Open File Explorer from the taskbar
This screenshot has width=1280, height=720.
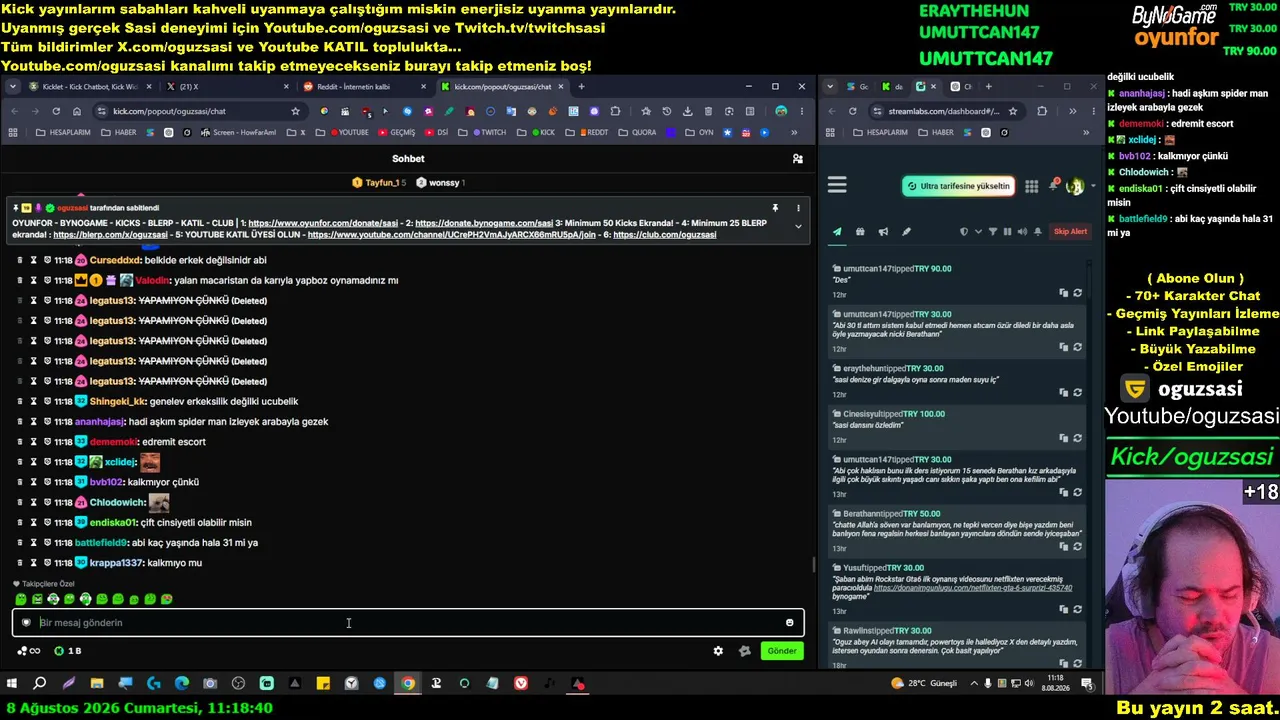click(97, 684)
